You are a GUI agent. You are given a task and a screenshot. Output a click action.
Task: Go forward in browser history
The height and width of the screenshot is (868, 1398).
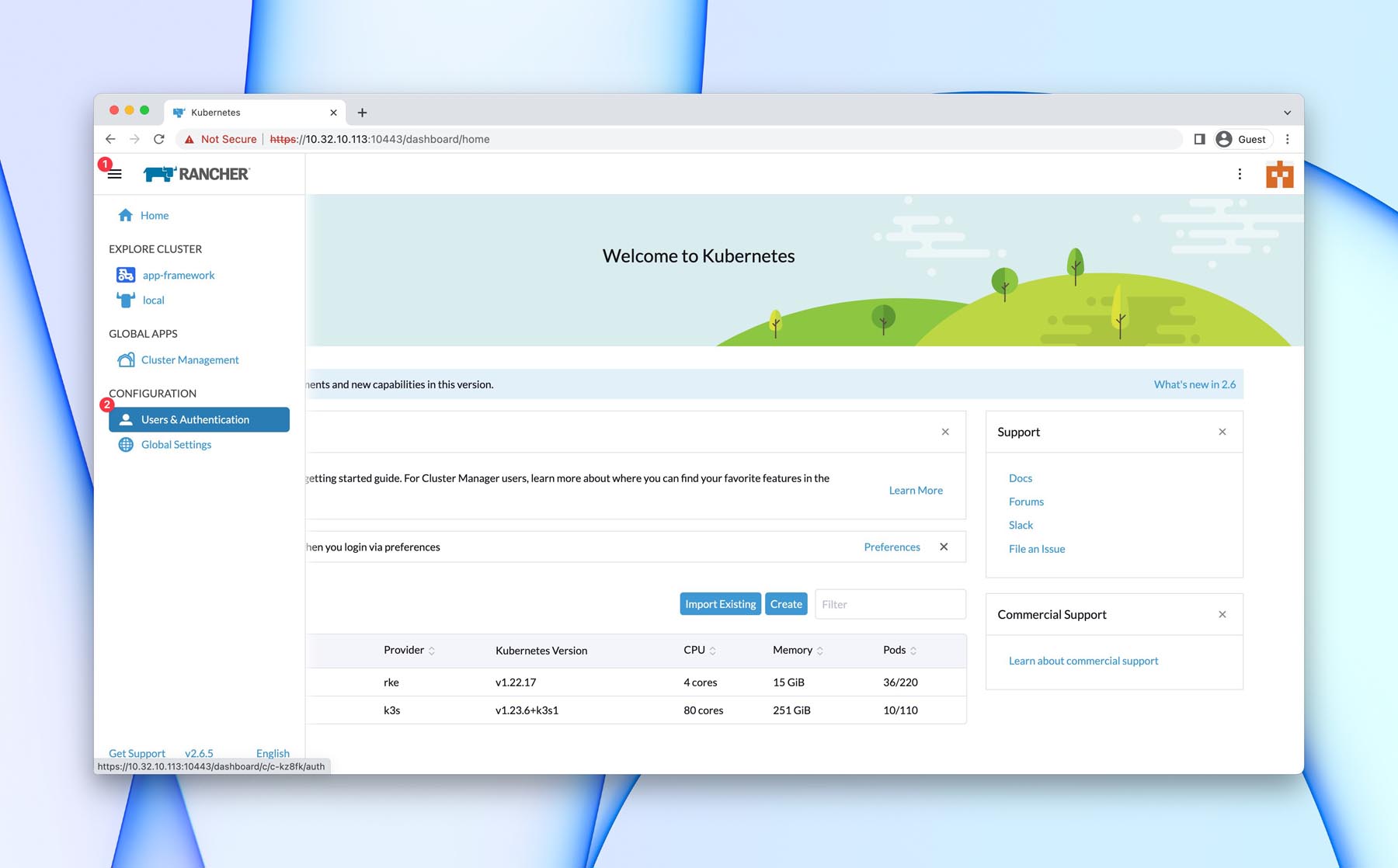134,139
